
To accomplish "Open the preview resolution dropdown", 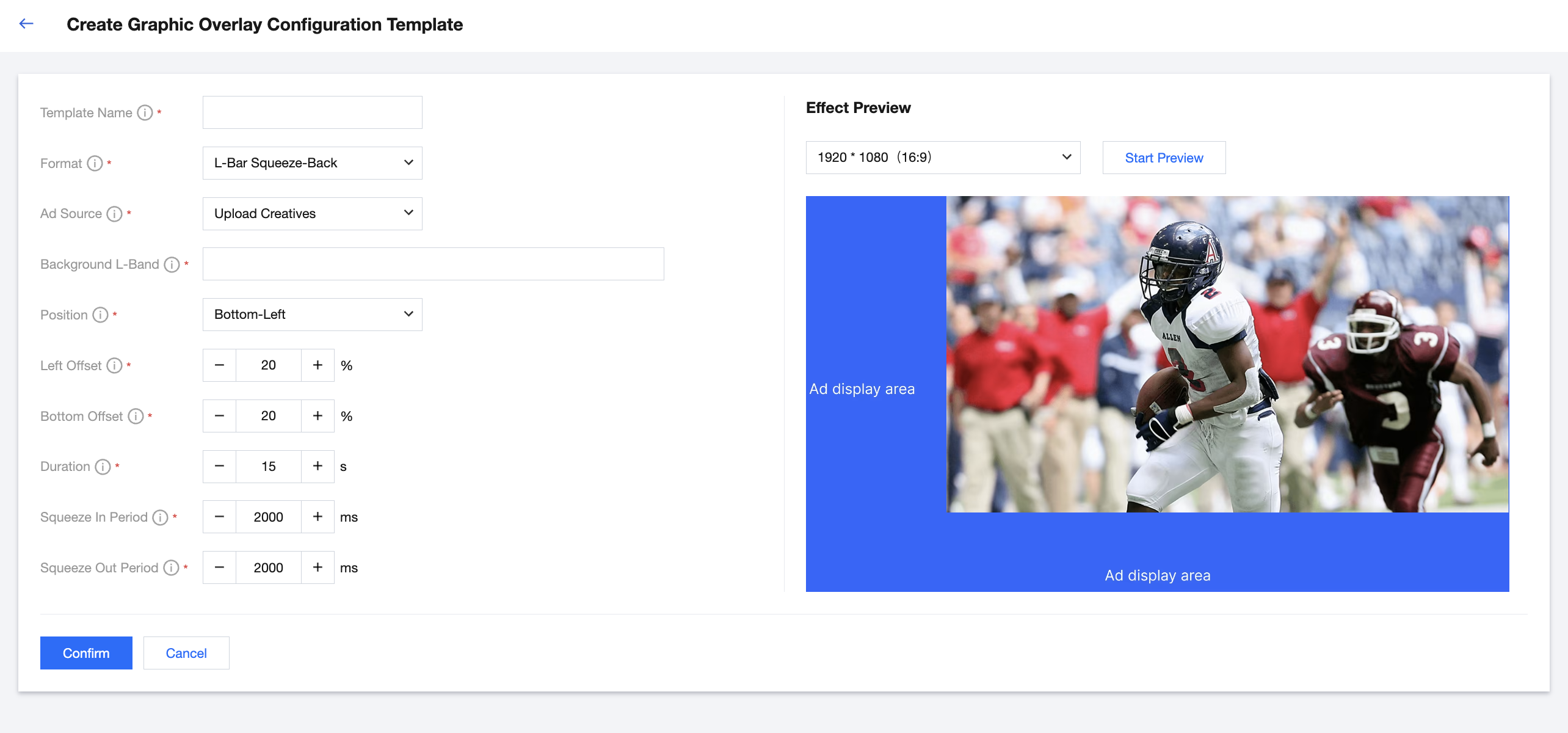I will coord(943,158).
